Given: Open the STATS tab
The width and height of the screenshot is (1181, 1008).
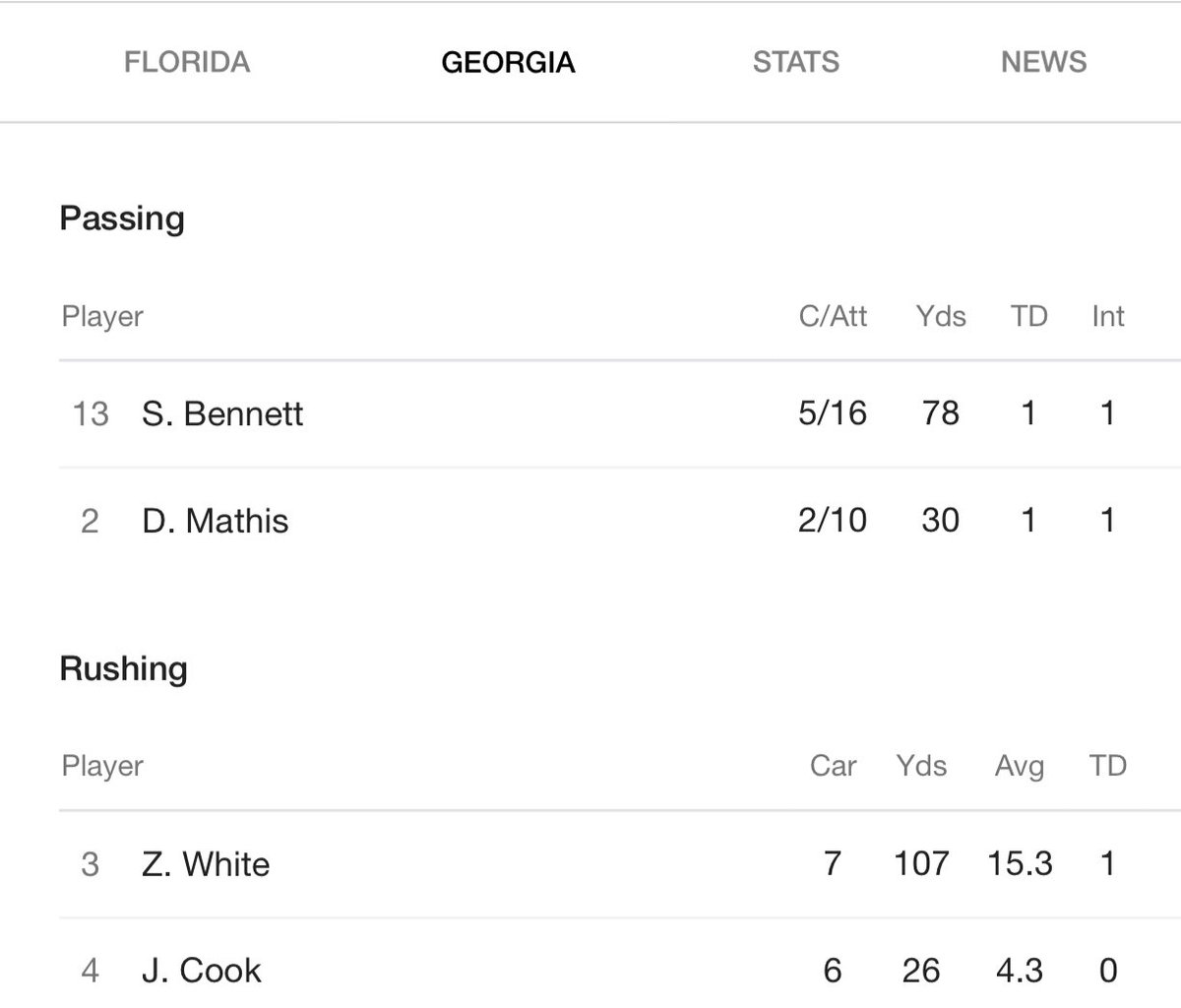Looking at the screenshot, I should click(x=795, y=62).
